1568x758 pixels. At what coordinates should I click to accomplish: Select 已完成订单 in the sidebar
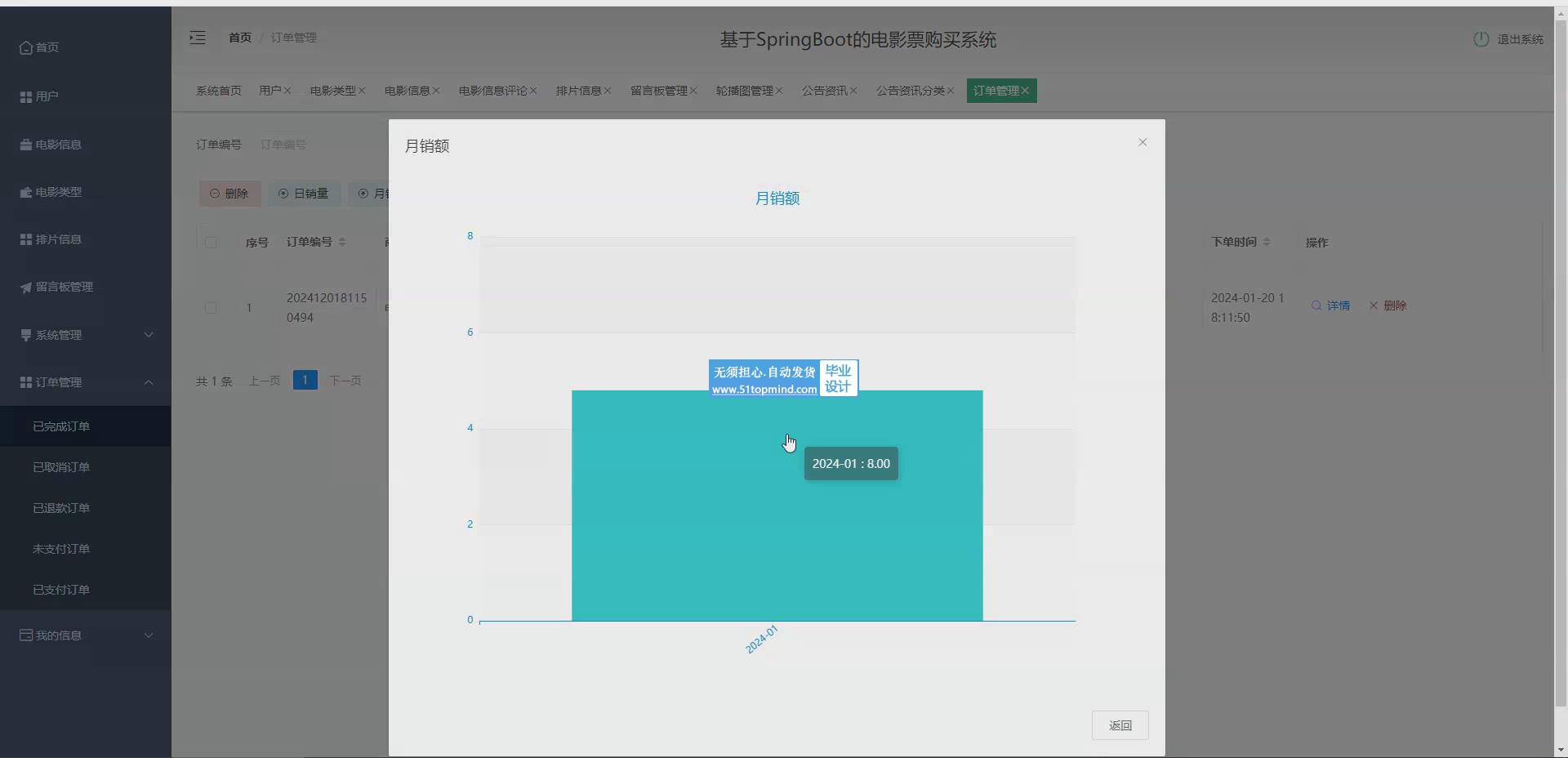pyautogui.click(x=85, y=426)
